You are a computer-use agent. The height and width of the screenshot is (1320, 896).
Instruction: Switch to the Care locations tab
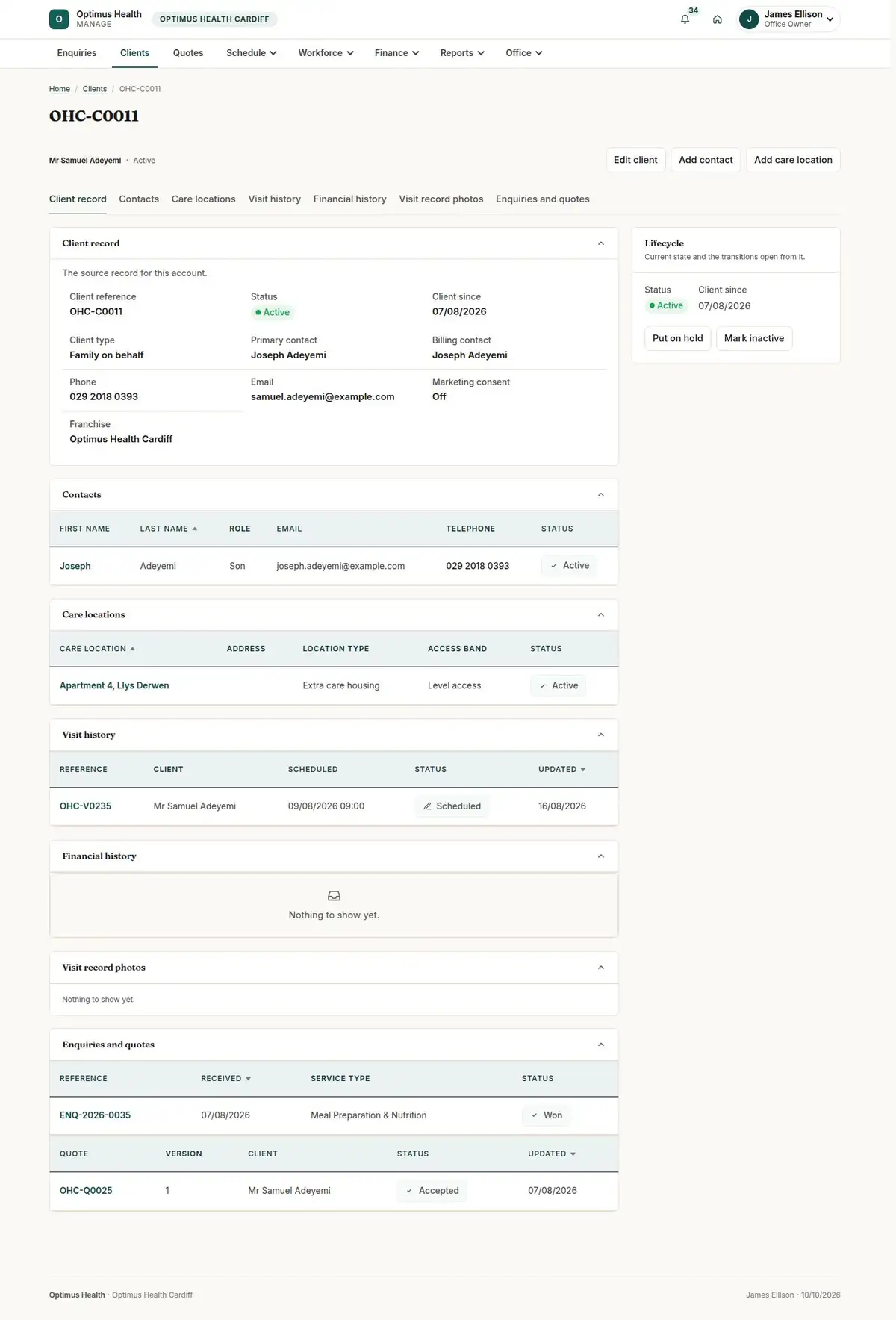203,199
